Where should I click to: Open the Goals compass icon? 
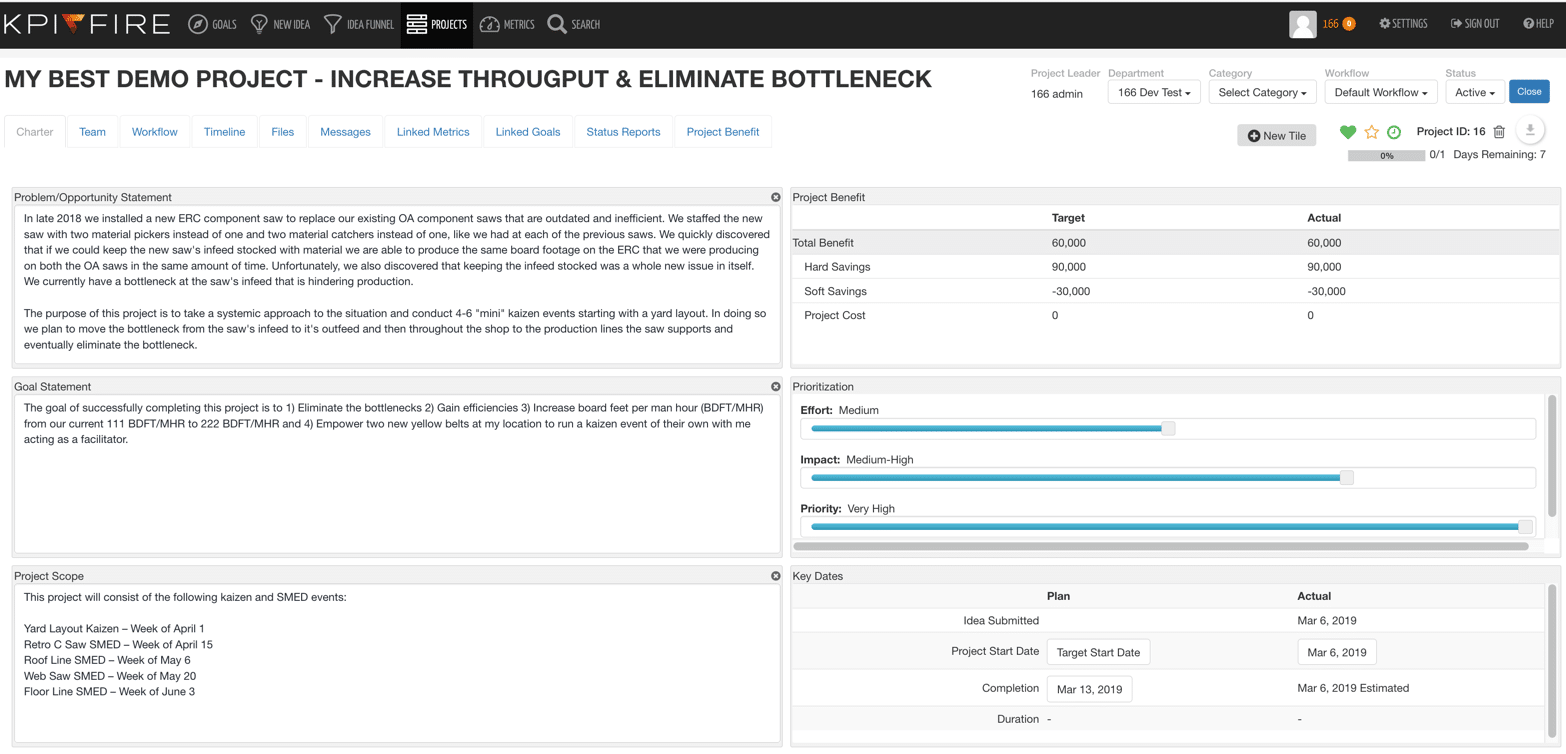point(198,24)
